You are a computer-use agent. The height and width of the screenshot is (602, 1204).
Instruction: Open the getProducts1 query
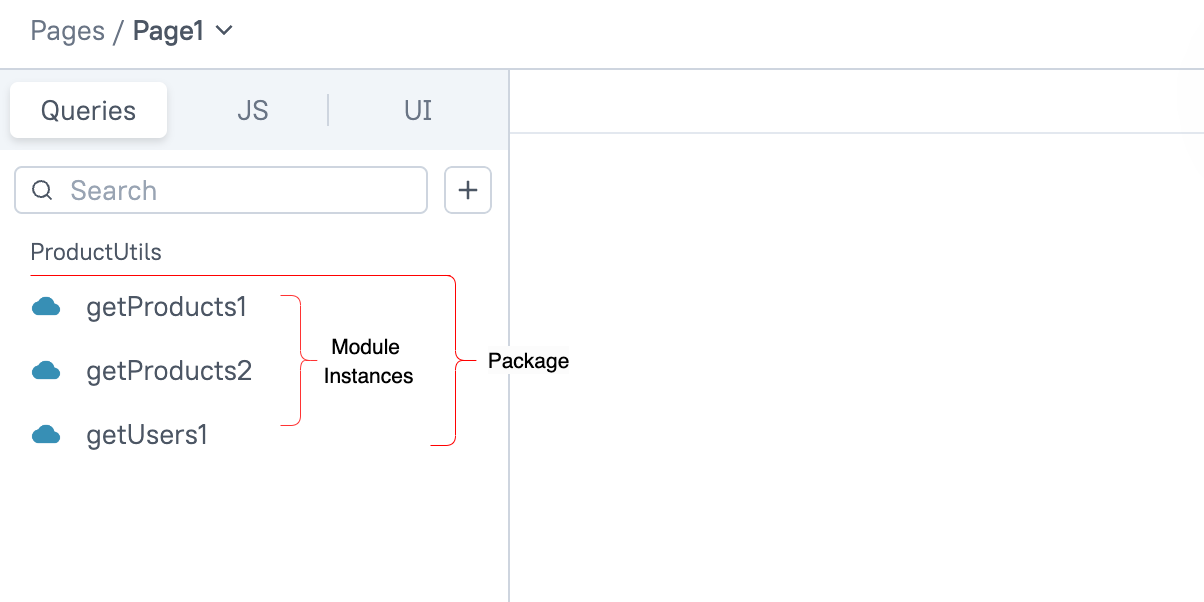166,307
